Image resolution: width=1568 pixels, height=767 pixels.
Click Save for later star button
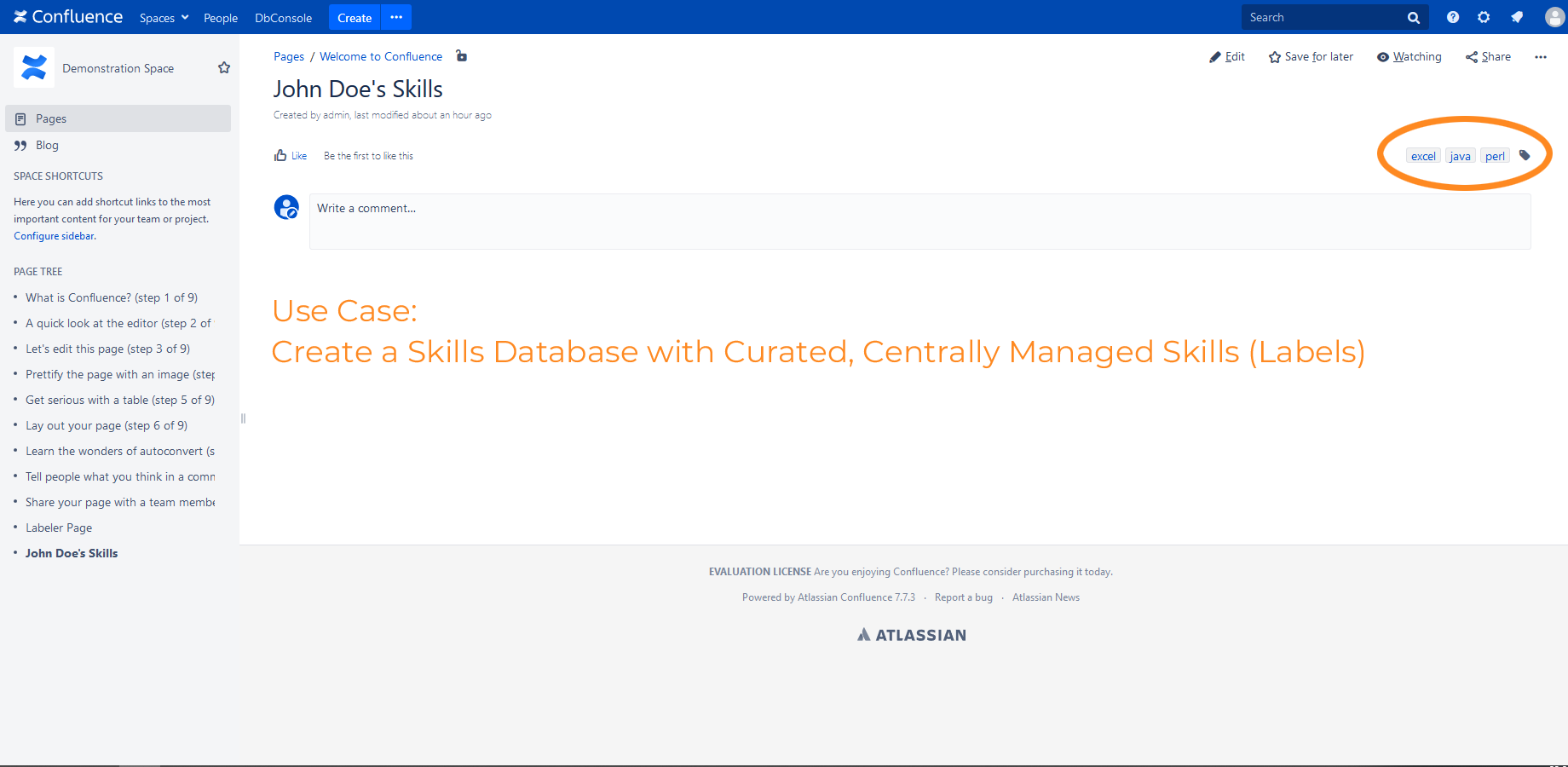1311,56
